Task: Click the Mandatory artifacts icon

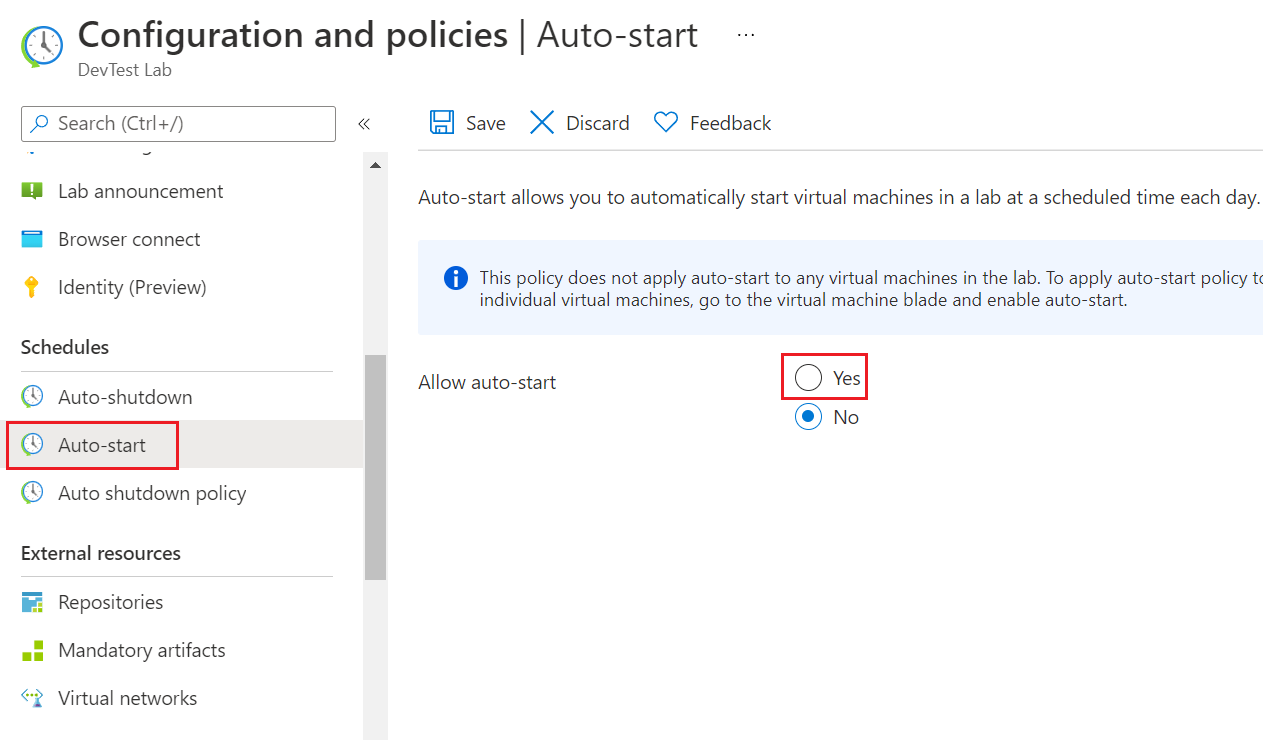Action: point(32,650)
